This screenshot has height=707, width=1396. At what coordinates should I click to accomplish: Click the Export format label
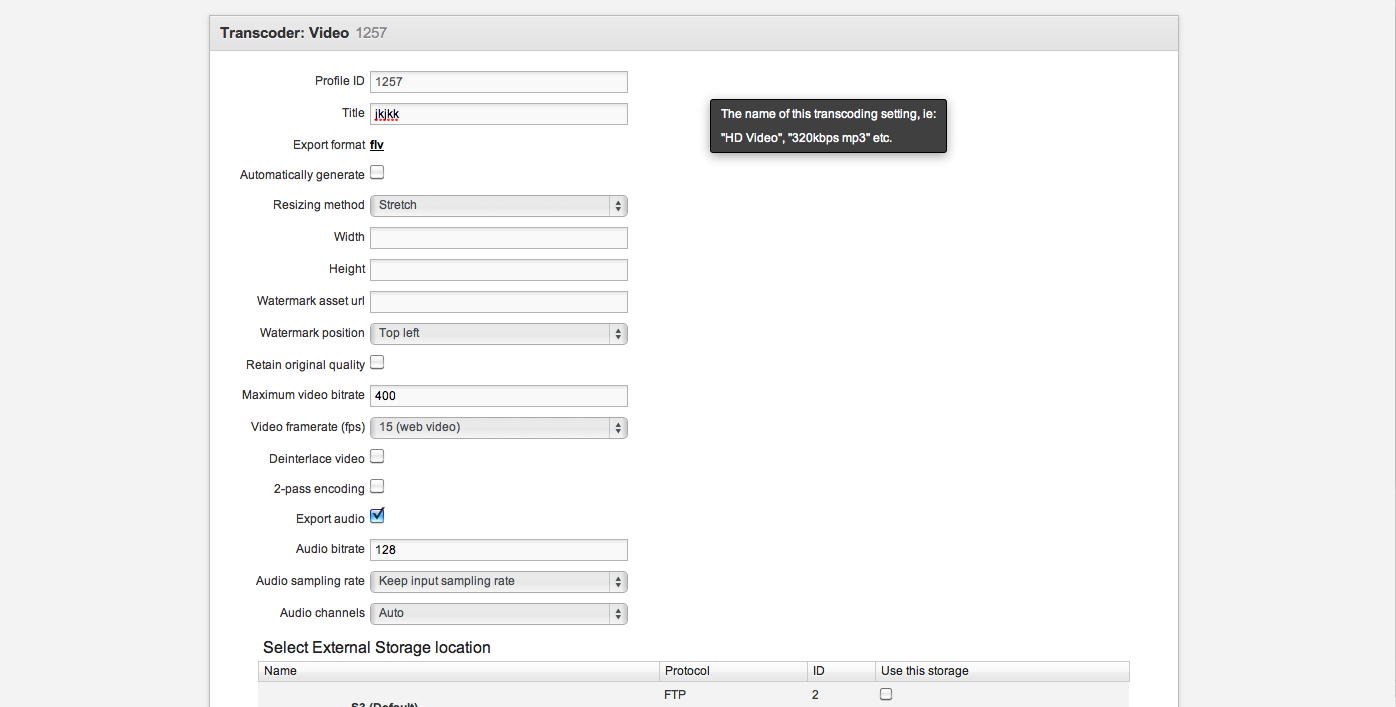329,145
